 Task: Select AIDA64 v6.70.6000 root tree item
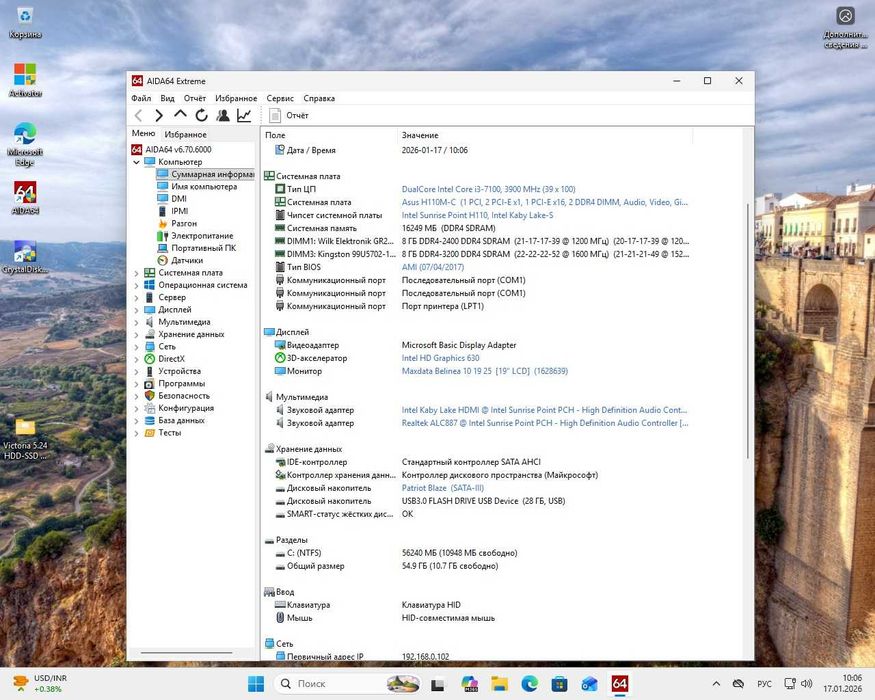[x=171, y=150]
